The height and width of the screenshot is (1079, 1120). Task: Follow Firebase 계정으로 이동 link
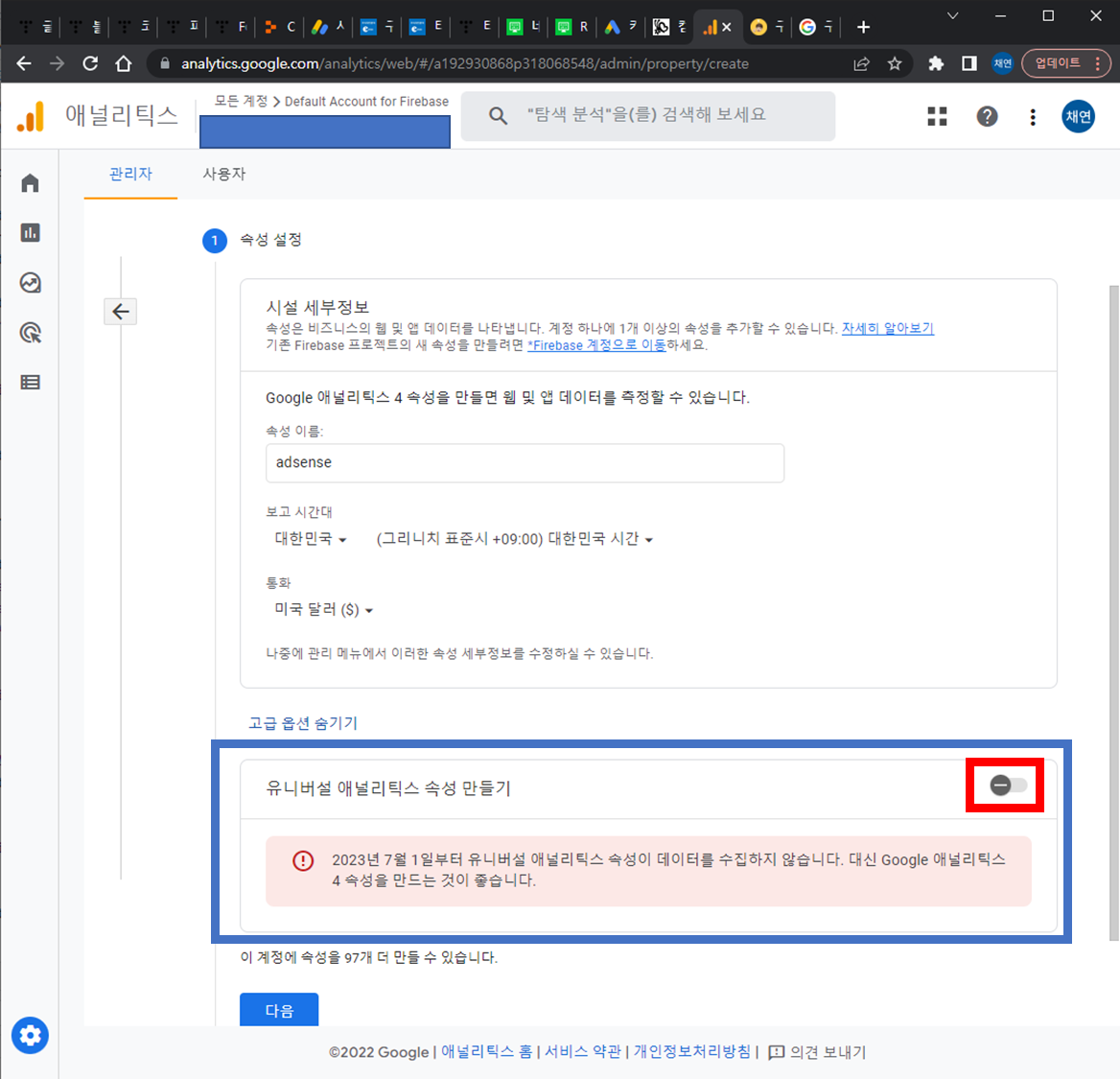tap(597, 344)
